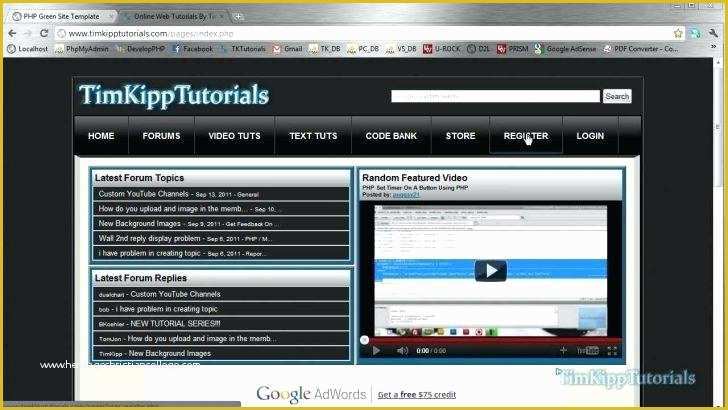Click the video progress bar handle
This screenshot has height=410, width=728.
365,340
